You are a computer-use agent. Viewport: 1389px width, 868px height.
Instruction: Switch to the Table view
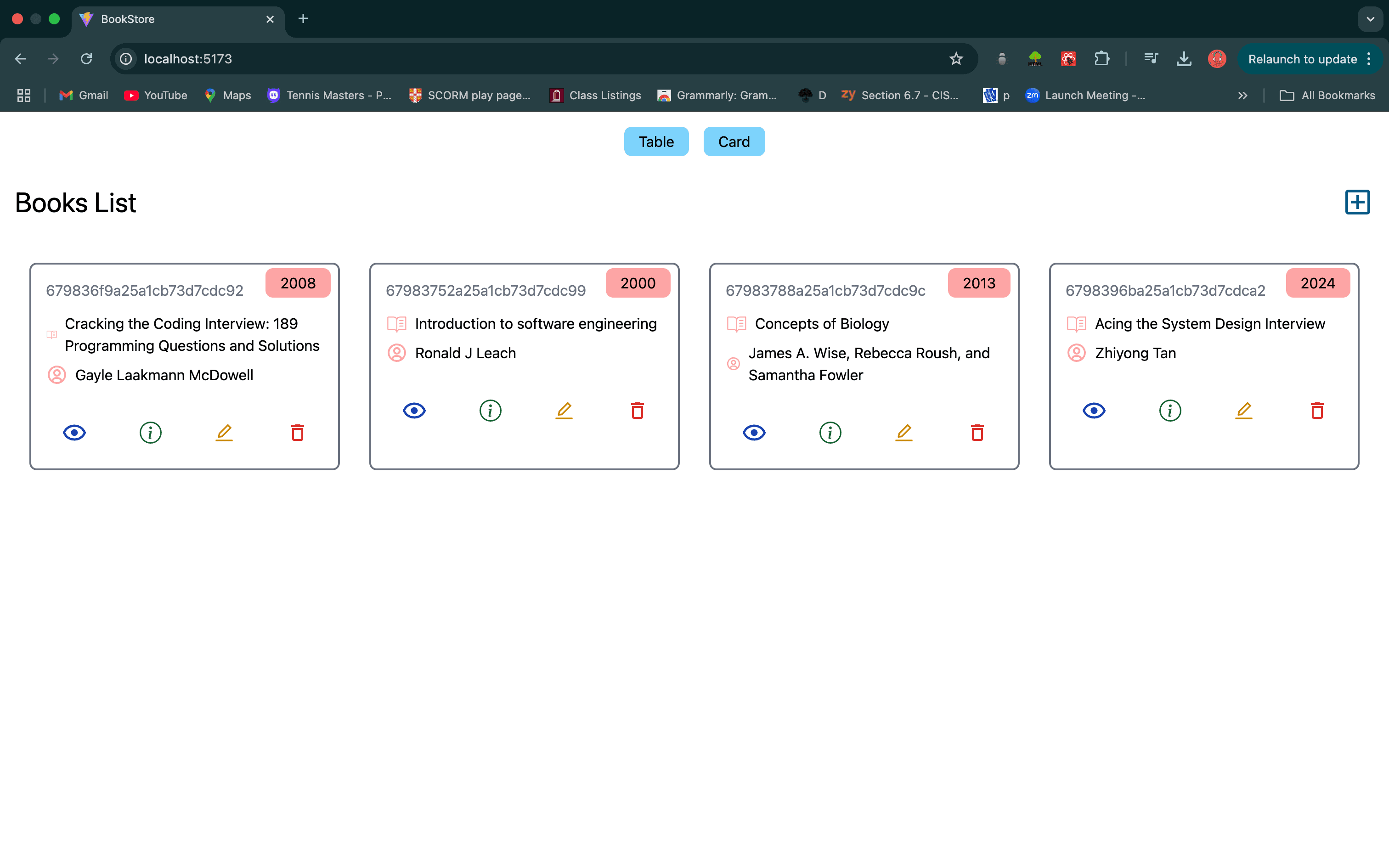tap(656, 141)
